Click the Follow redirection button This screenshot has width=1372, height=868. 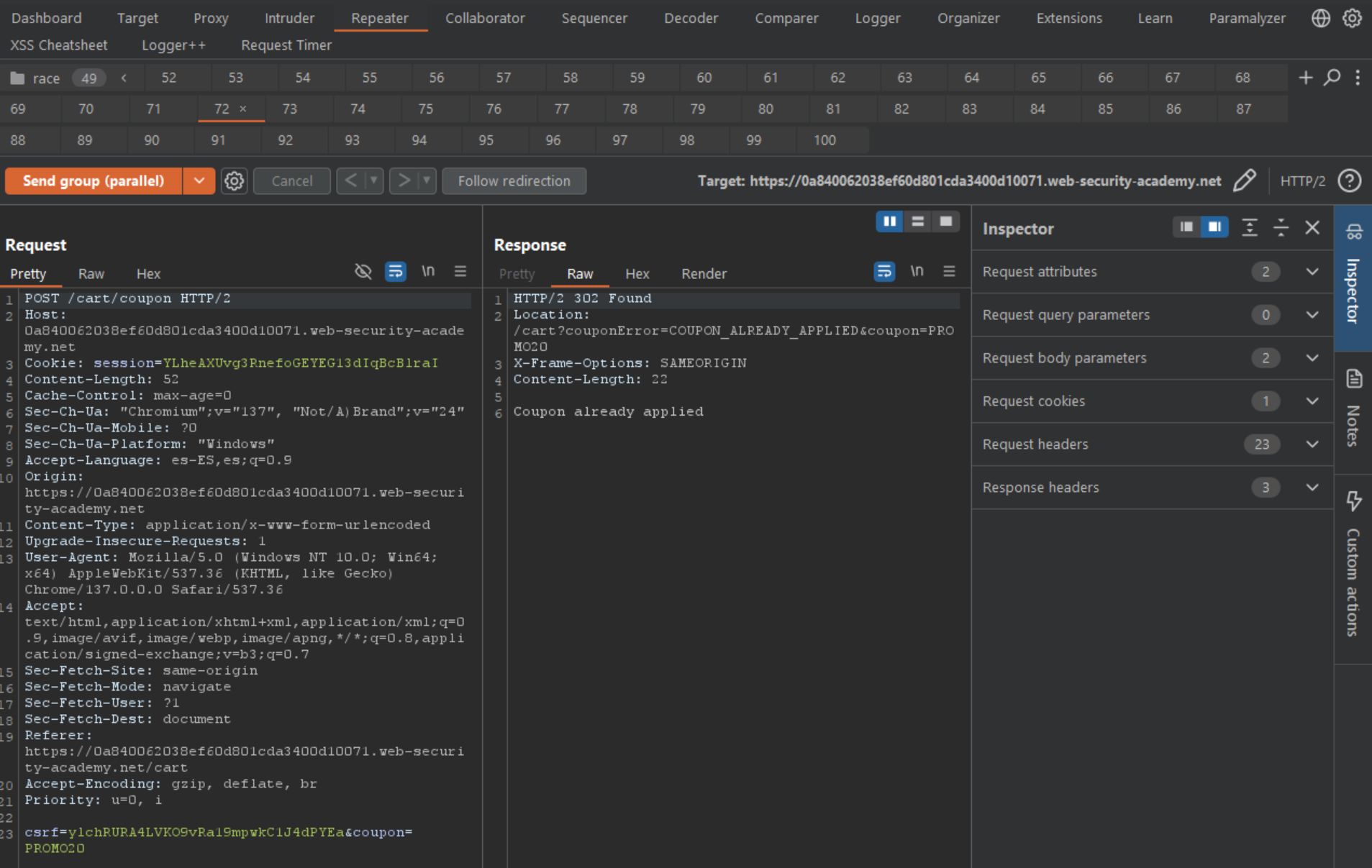point(514,181)
